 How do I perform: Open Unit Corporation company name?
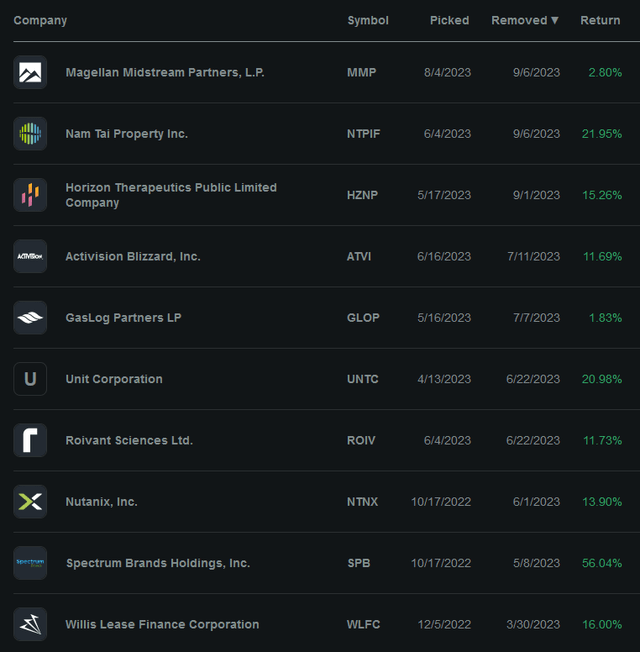click(x=114, y=379)
